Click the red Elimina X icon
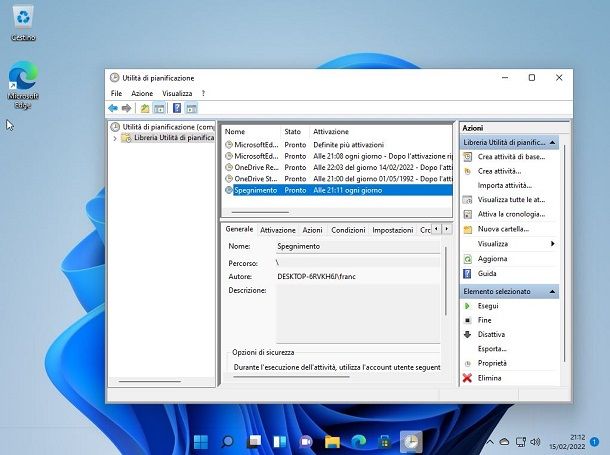 coord(467,378)
